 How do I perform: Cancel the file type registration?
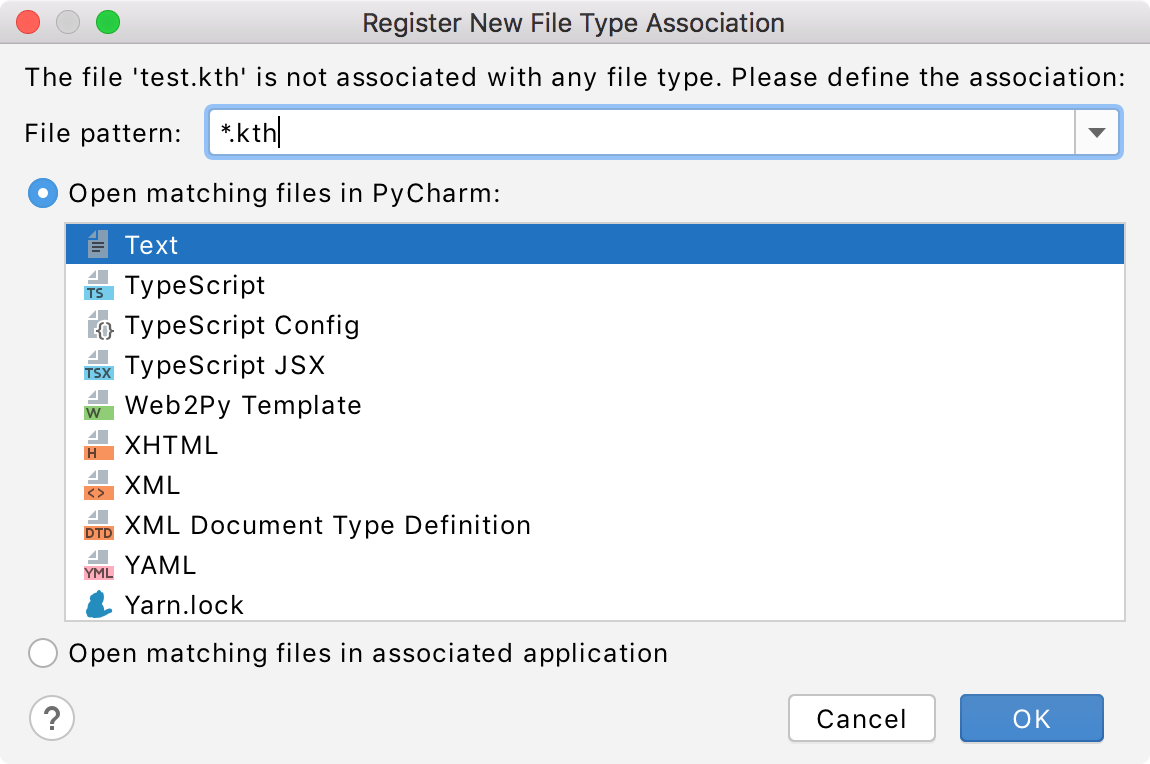[x=861, y=718]
